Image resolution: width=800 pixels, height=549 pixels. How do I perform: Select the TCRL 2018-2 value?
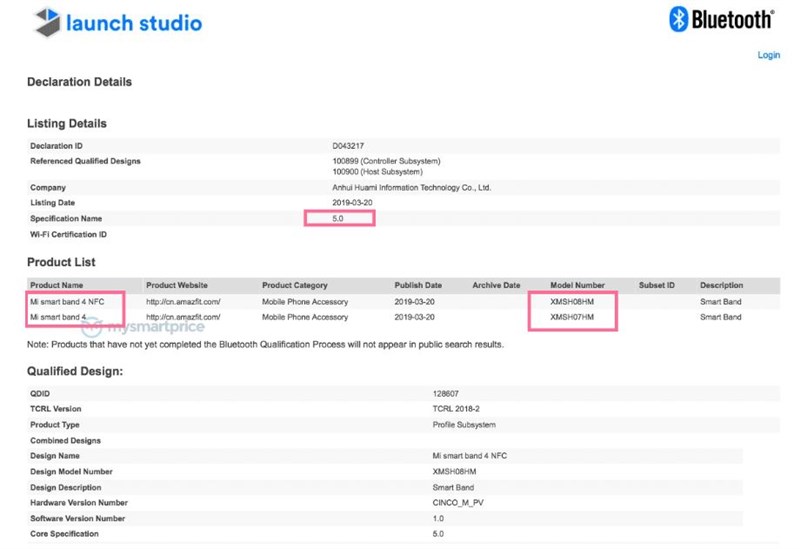pyautogui.click(x=456, y=409)
